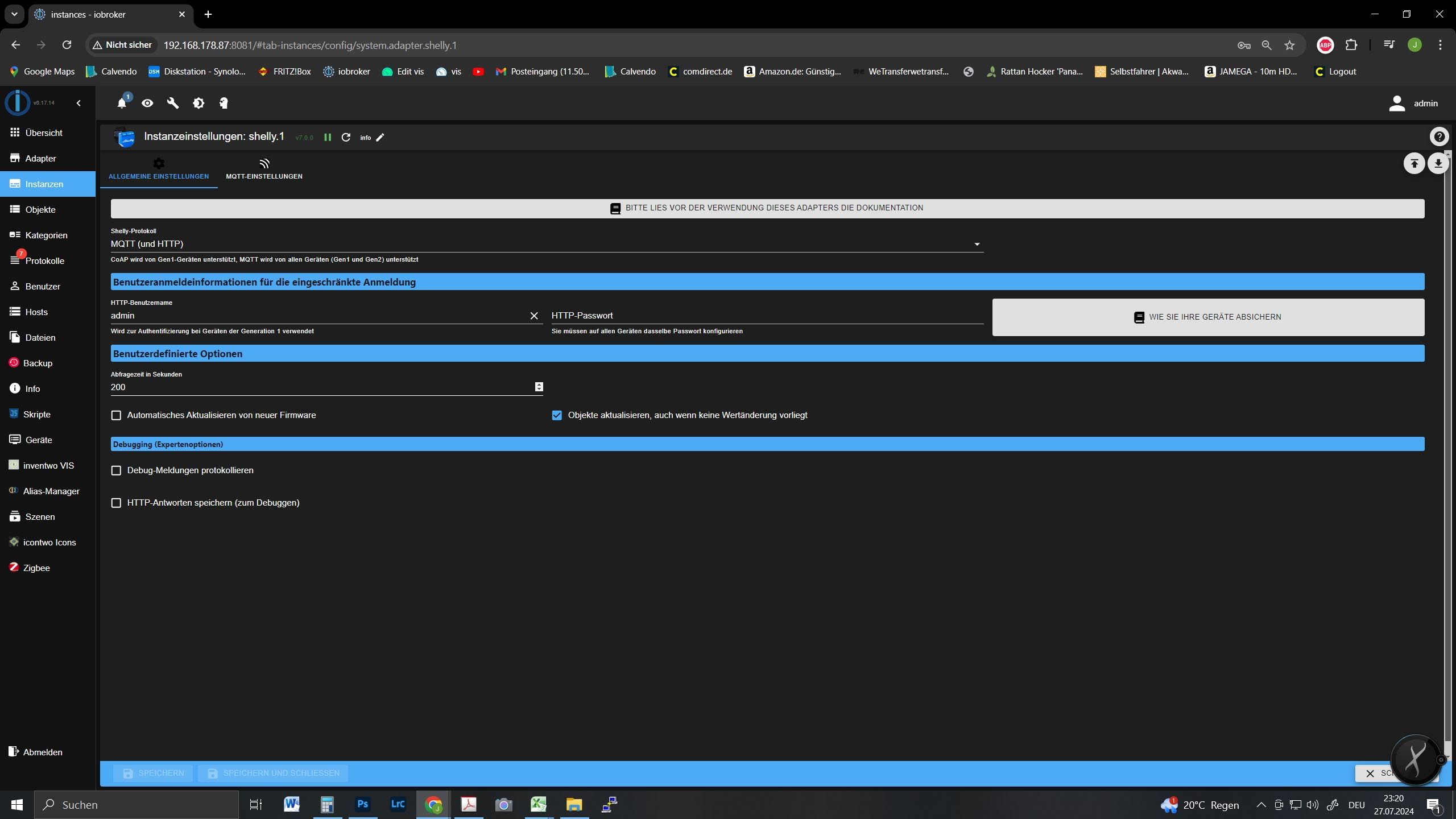Click Wie Sie Ihre Geräte absichern button
Viewport: 1456px width, 819px height.
[1208, 317]
